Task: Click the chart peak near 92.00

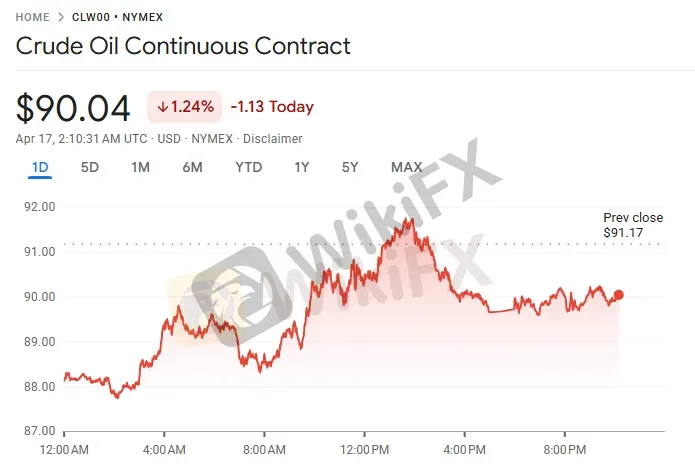Action: 407,219
